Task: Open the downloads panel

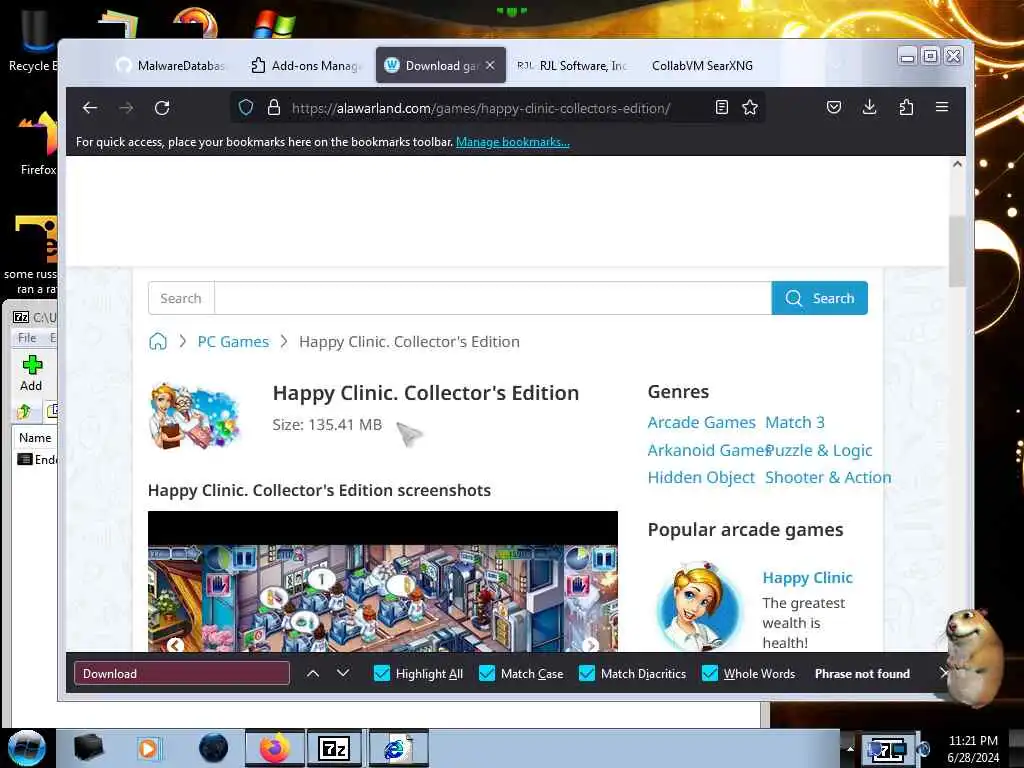Action: [x=869, y=107]
